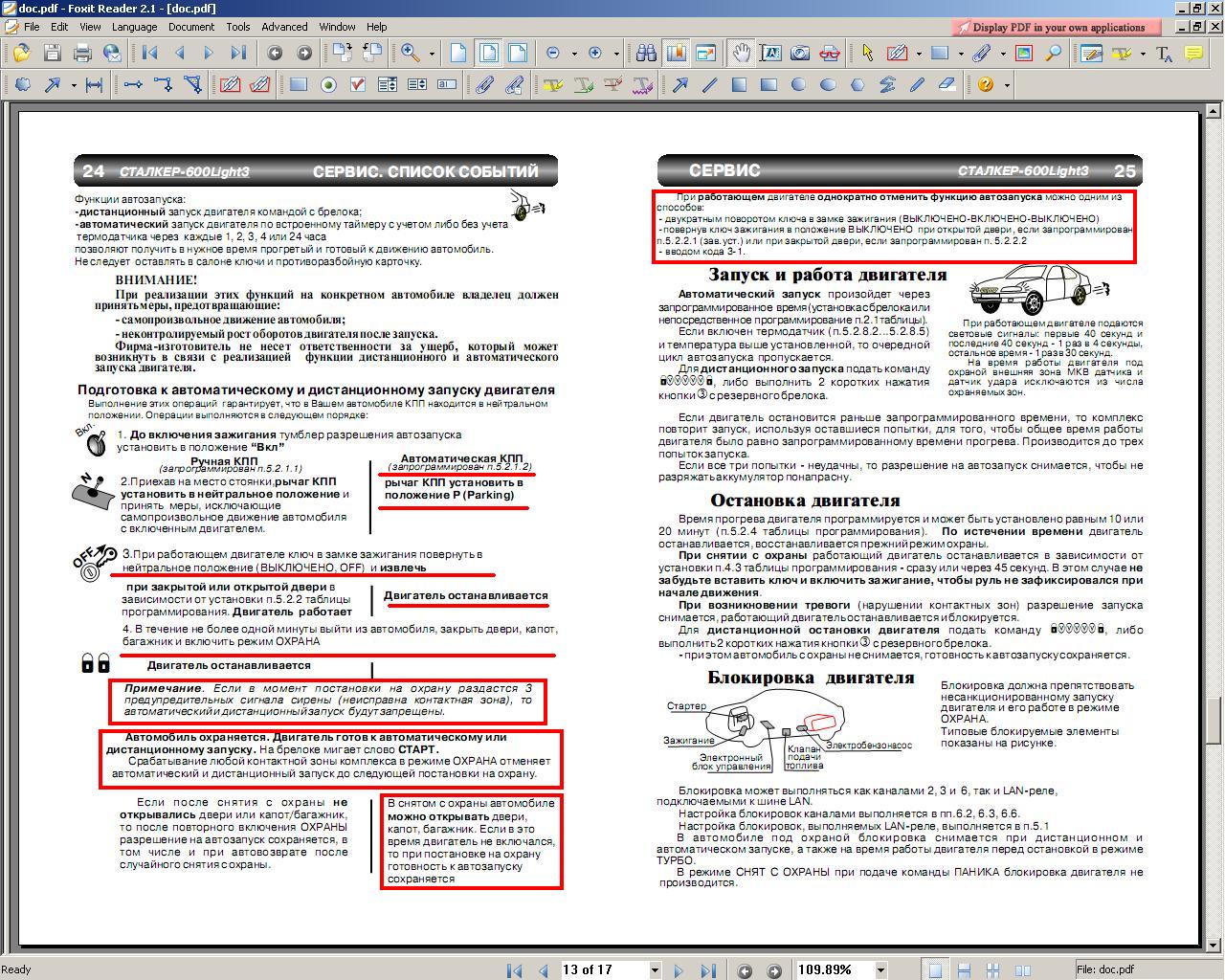Open the Tools menu
Screen dimensions: 1225x980
[238, 27]
